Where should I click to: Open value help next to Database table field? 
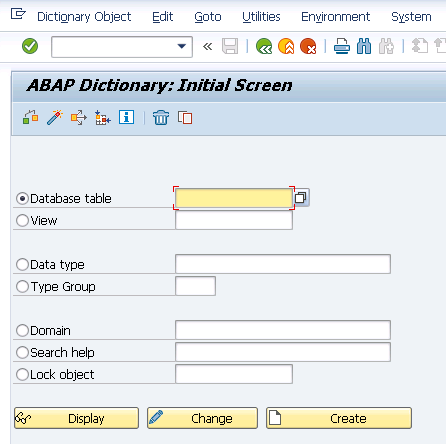pyautogui.click(x=301, y=198)
